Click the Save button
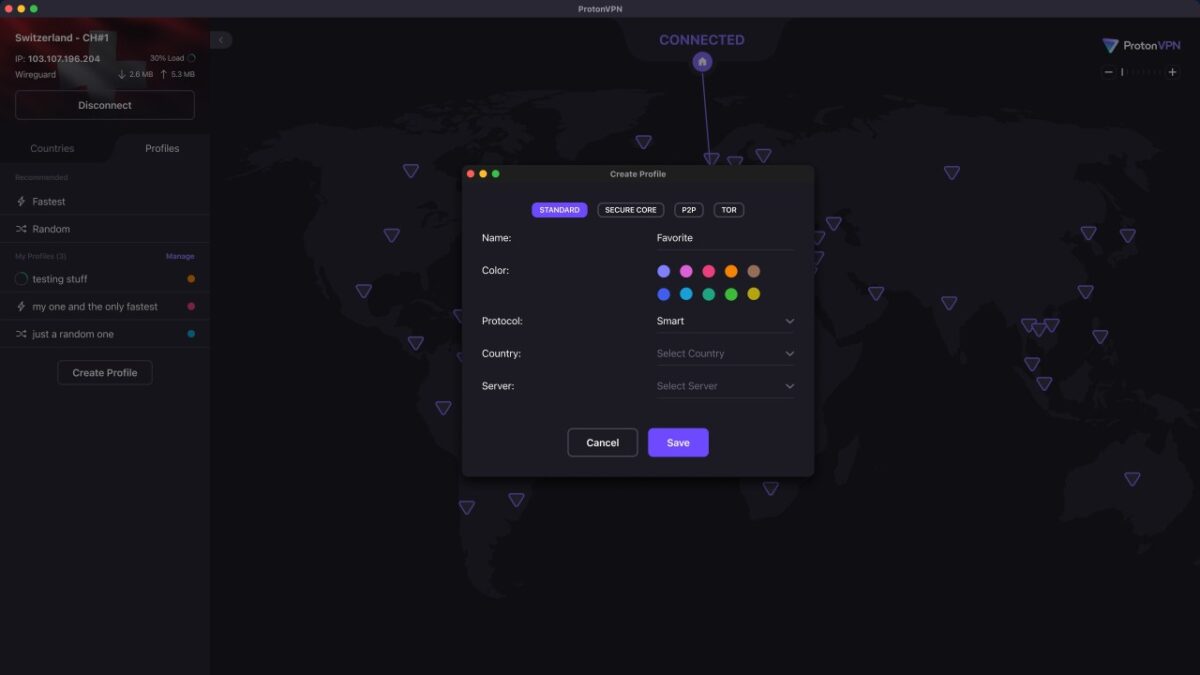This screenshot has width=1200, height=675. (678, 442)
